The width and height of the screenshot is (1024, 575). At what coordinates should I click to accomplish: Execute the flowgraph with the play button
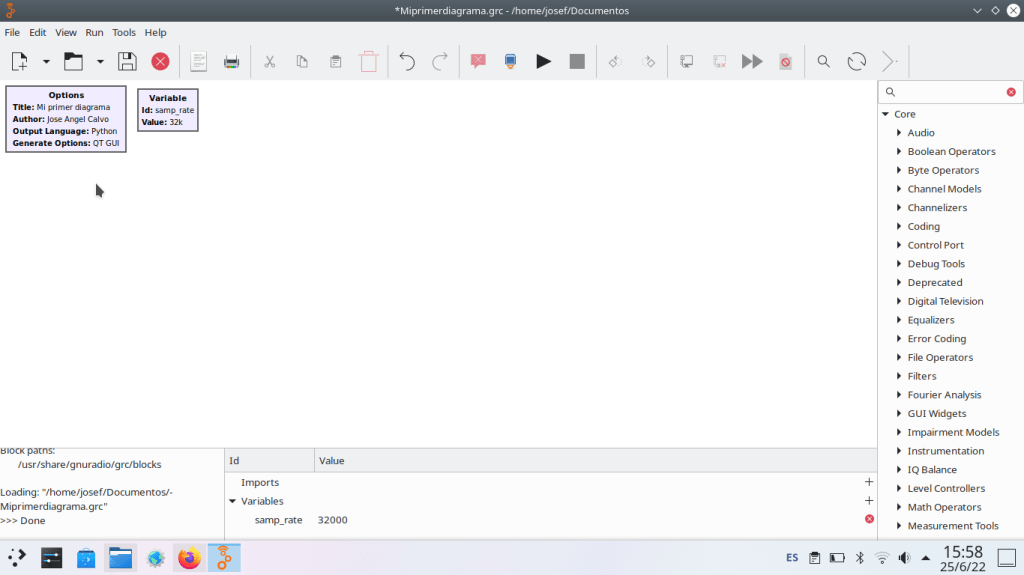[x=543, y=62]
